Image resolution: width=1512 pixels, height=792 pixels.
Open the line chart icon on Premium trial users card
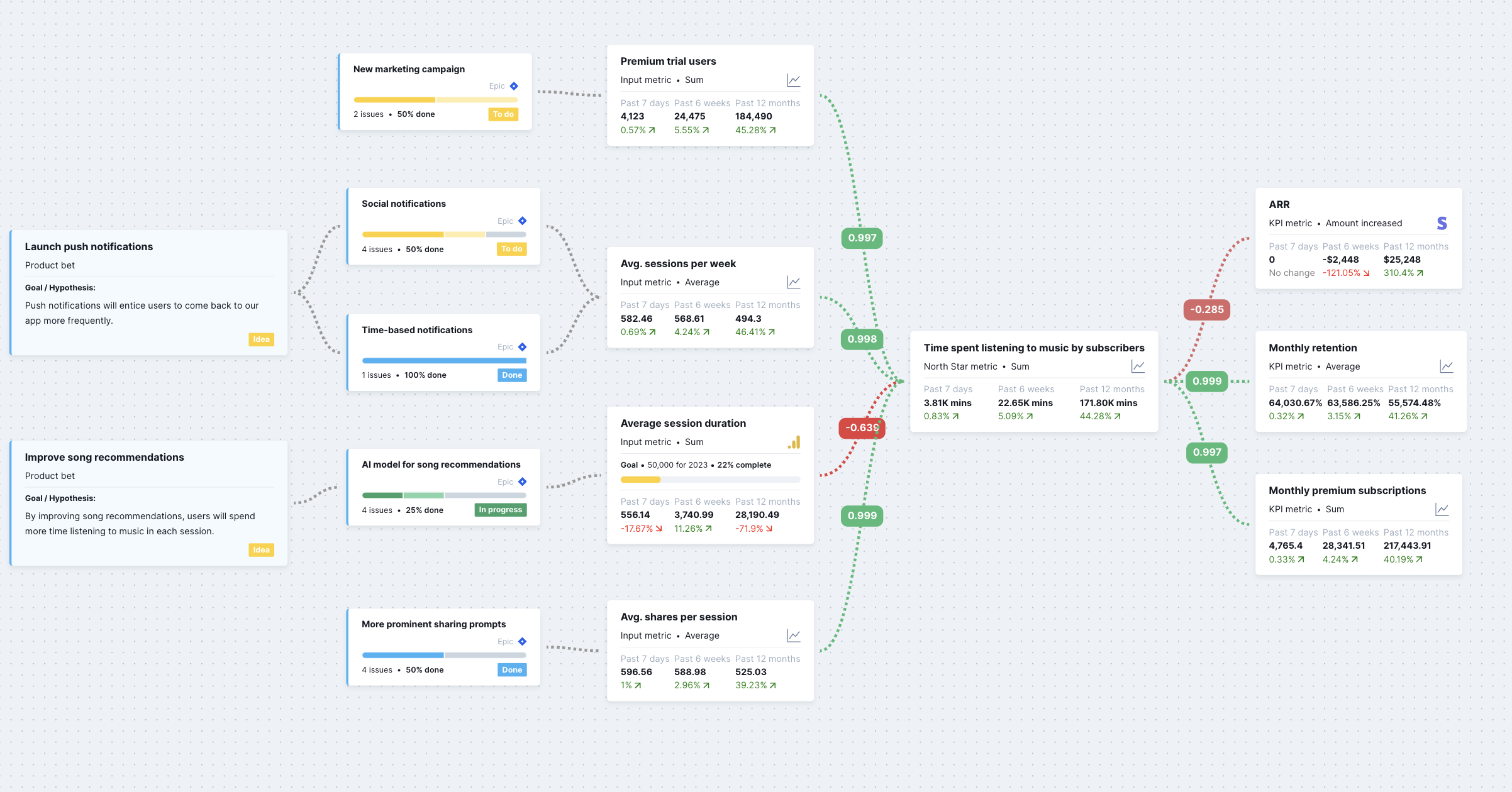[793, 80]
